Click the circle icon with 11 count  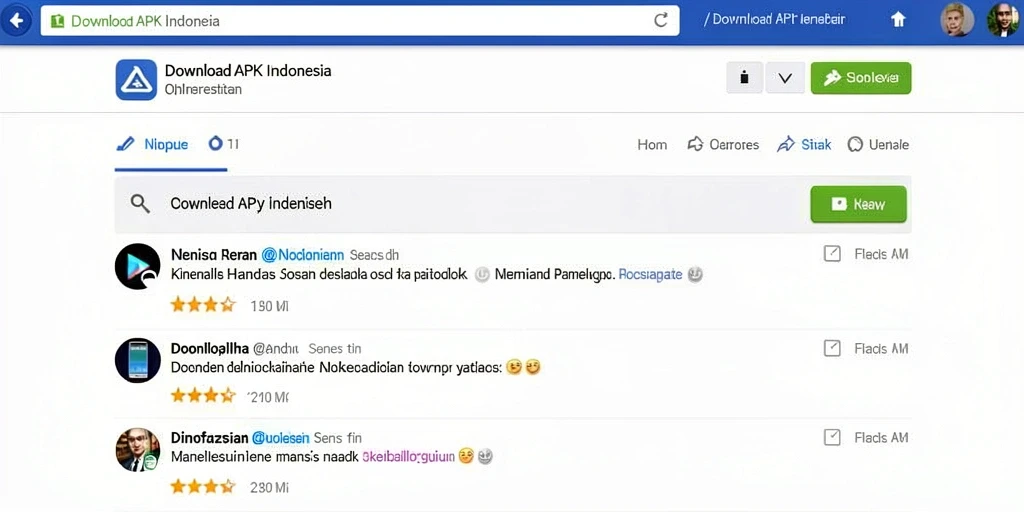tap(223, 144)
